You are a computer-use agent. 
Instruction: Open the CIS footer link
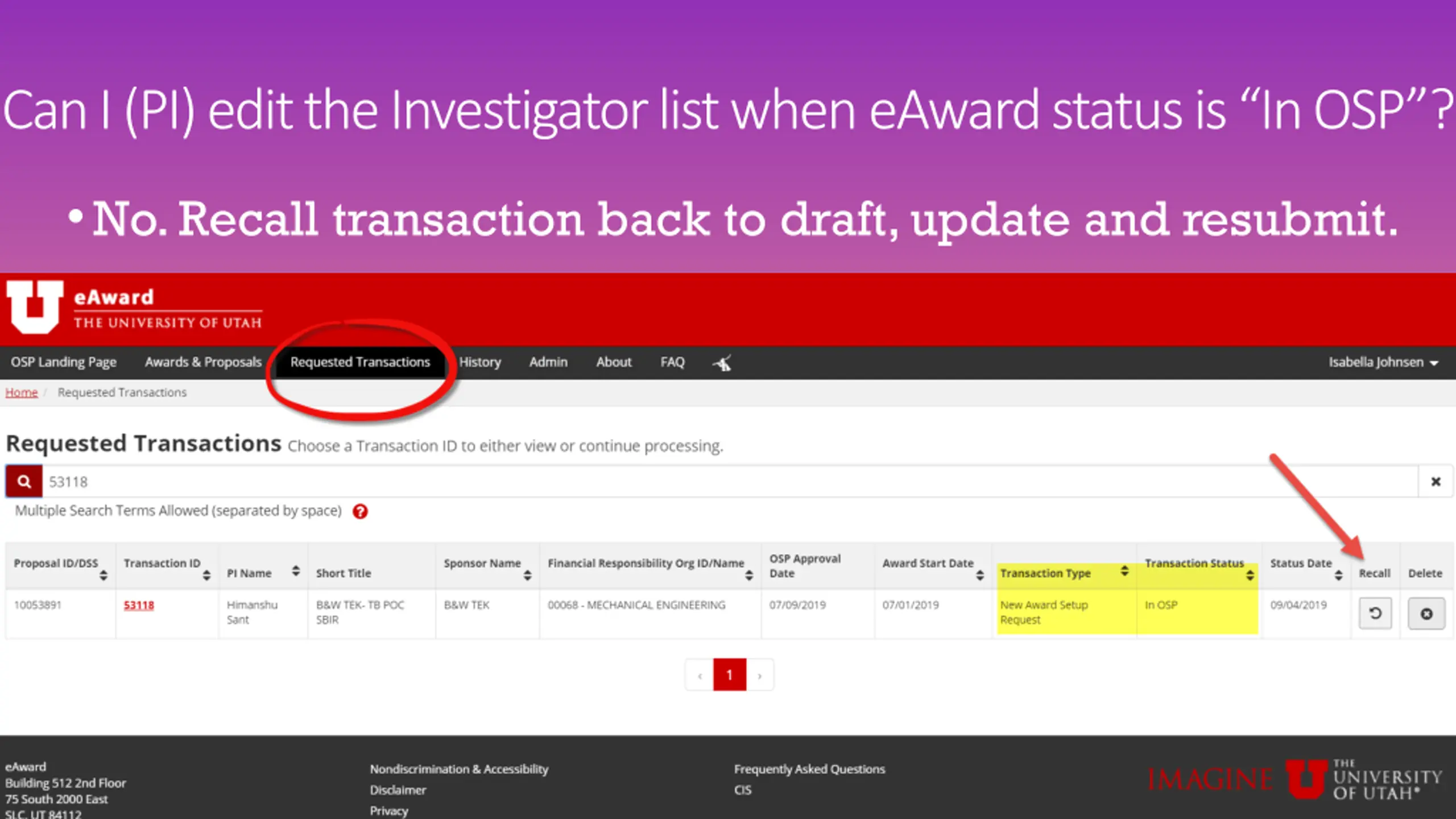point(743,790)
